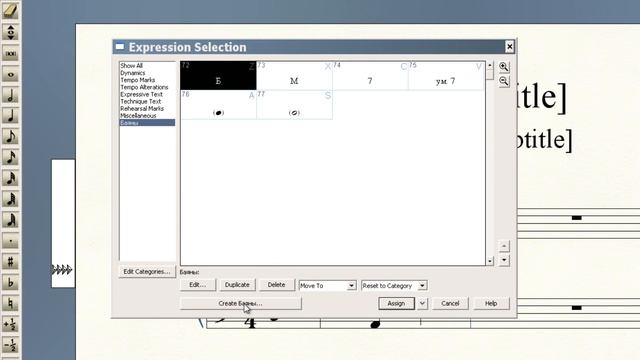Select expression 77 with open notehead
Image resolution: width=640 pixels, height=360 pixels.
(x=294, y=105)
